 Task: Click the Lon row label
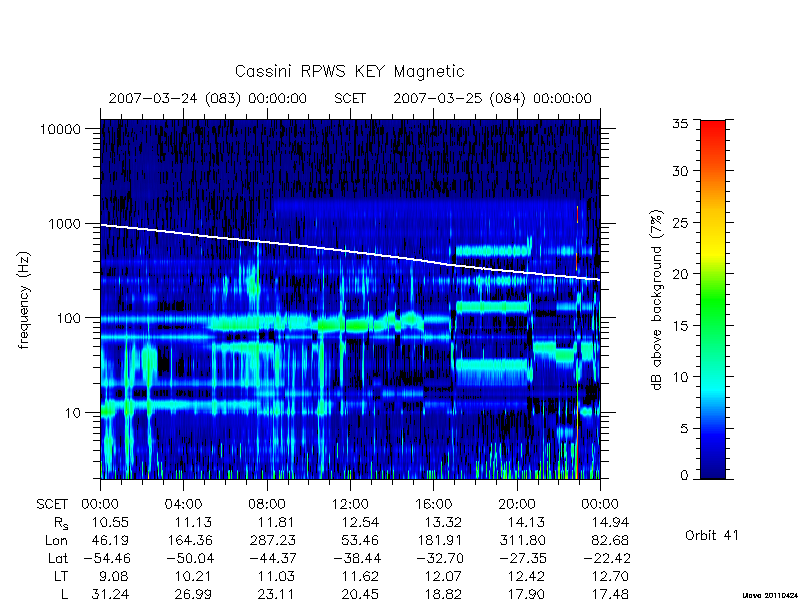57,540
